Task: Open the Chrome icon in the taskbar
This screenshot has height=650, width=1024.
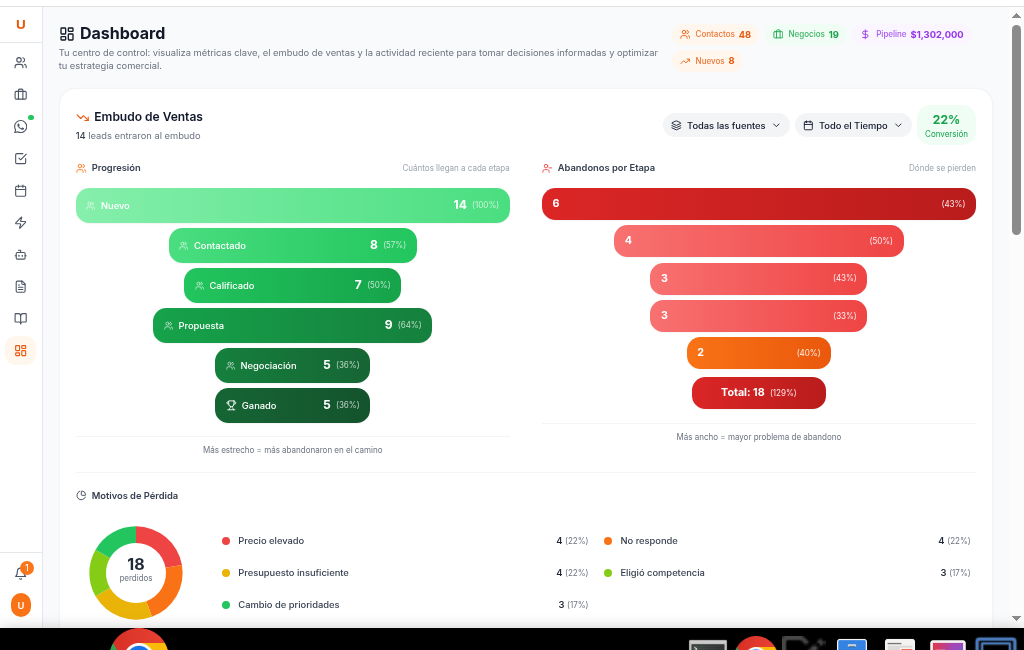Action: tap(138, 640)
